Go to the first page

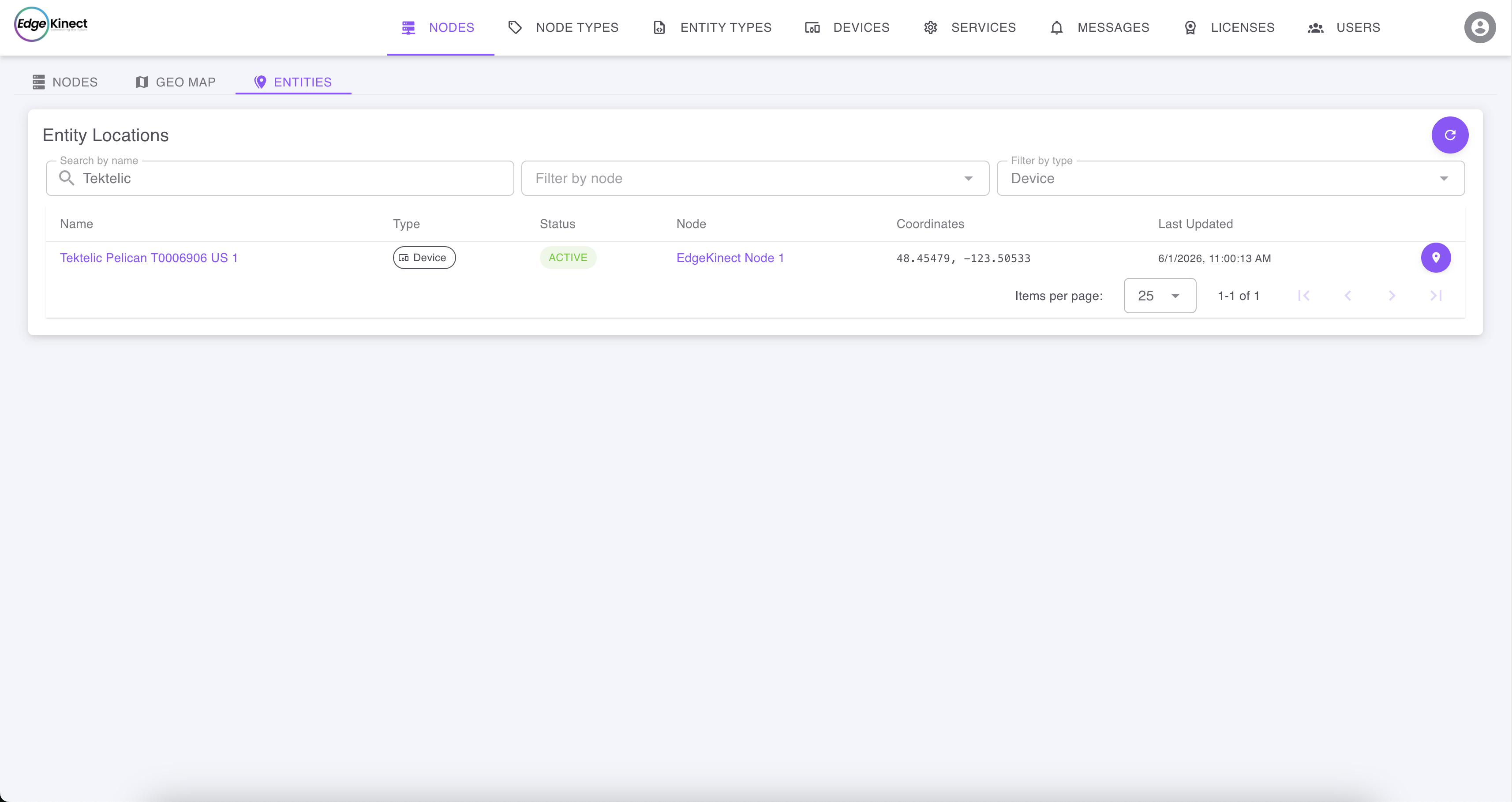1304,296
